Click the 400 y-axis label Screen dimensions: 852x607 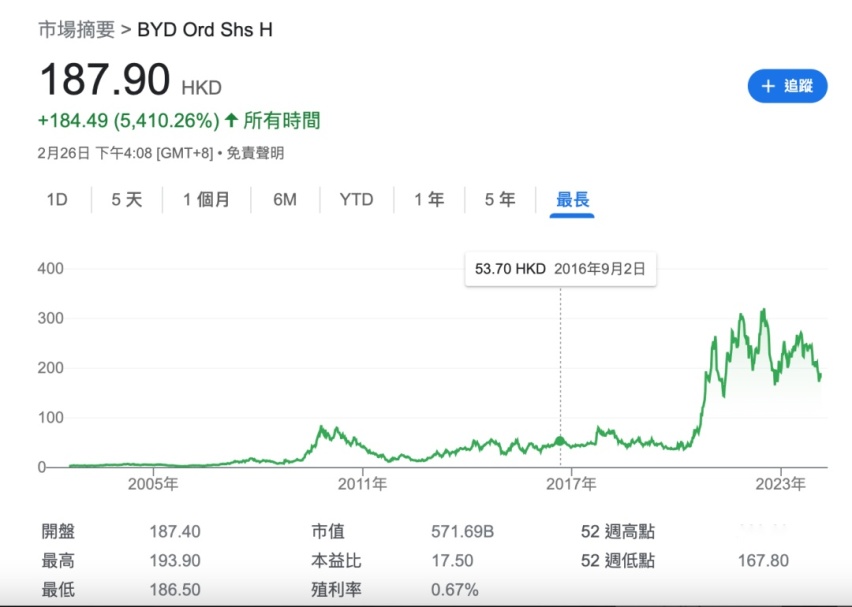(51, 268)
